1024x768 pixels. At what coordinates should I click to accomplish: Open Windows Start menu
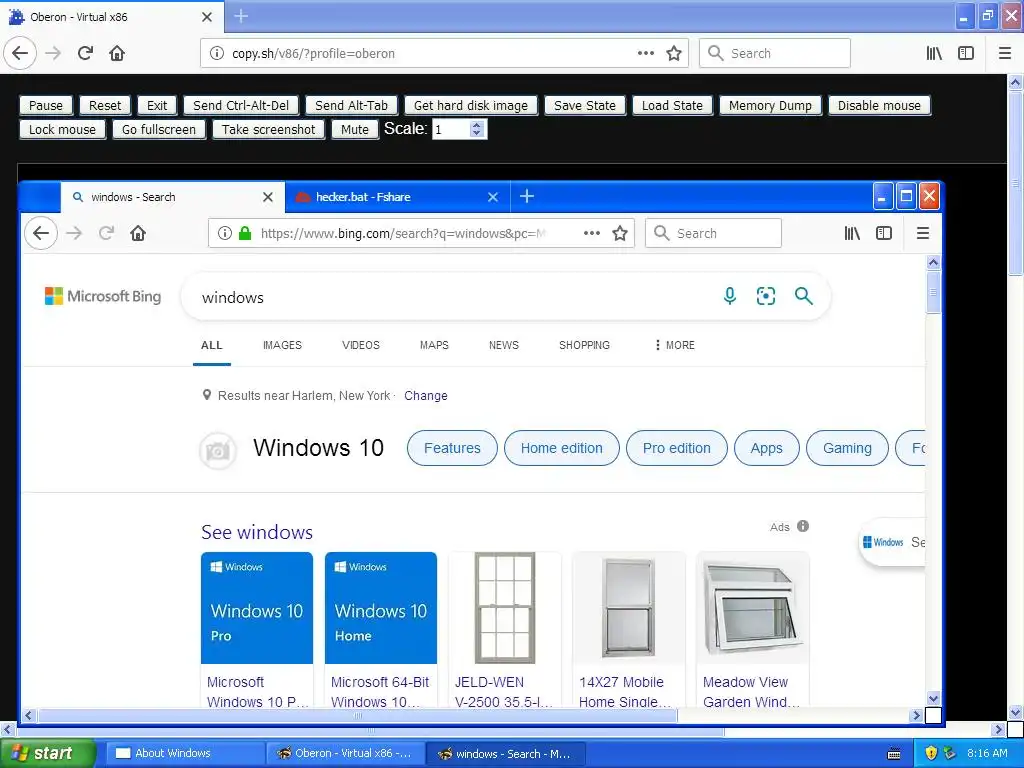point(47,753)
